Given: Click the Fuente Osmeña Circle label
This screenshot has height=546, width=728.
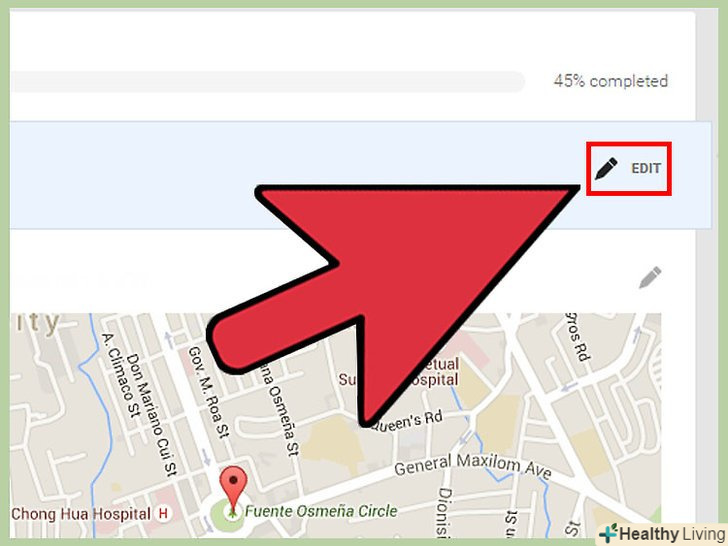Looking at the screenshot, I should 321,511.
